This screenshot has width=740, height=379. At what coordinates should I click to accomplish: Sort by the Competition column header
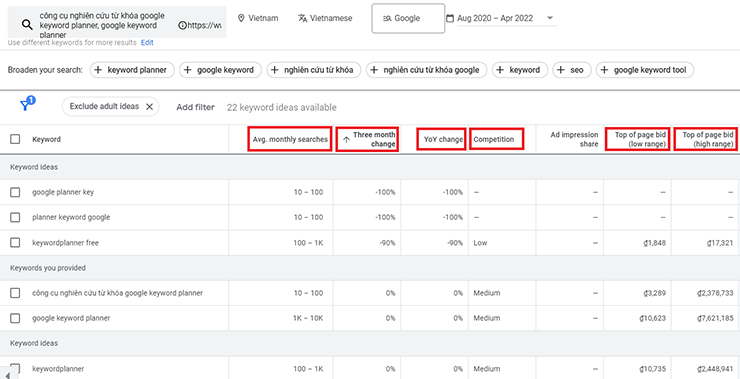494,139
